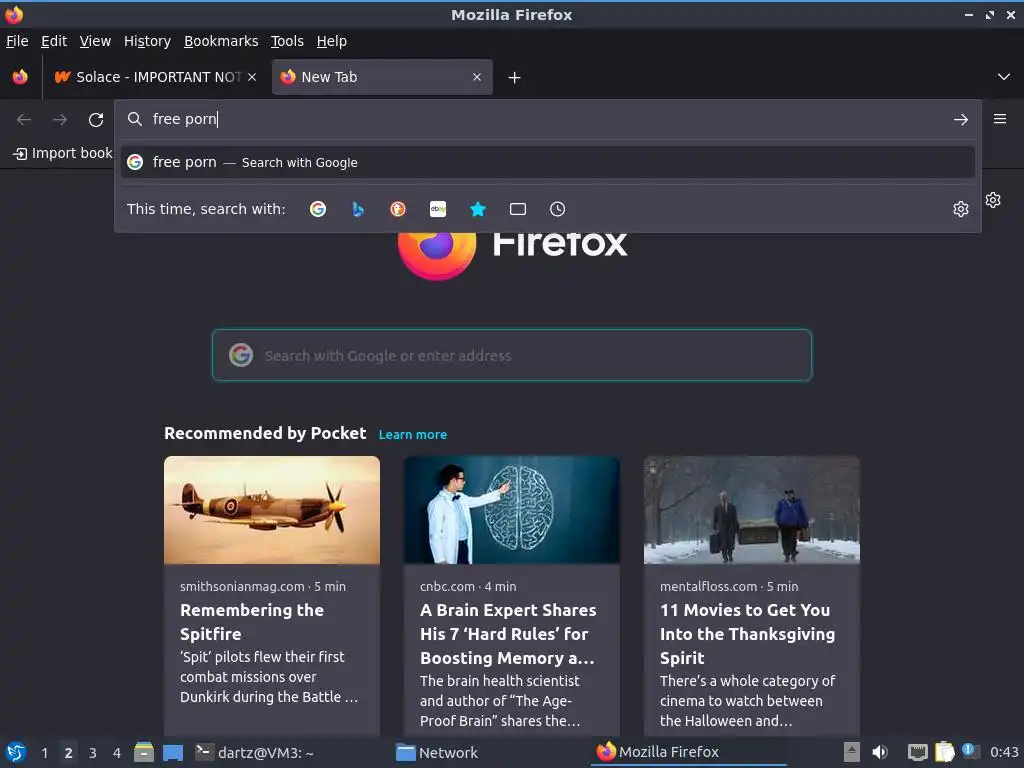Open the Edit menu

pos(54,41)
